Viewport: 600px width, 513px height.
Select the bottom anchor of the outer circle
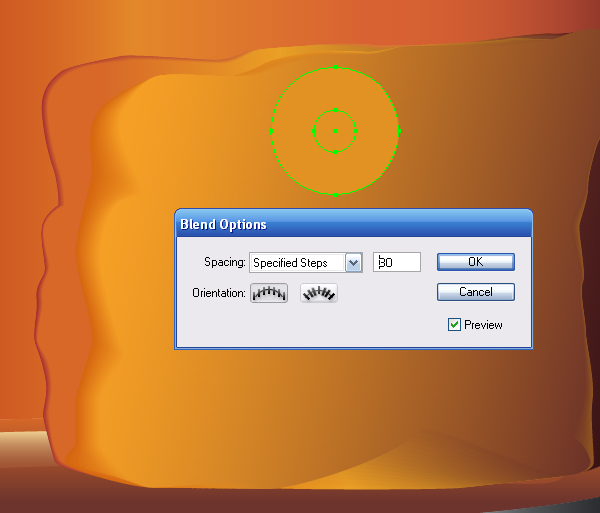(x=335, y=195)
